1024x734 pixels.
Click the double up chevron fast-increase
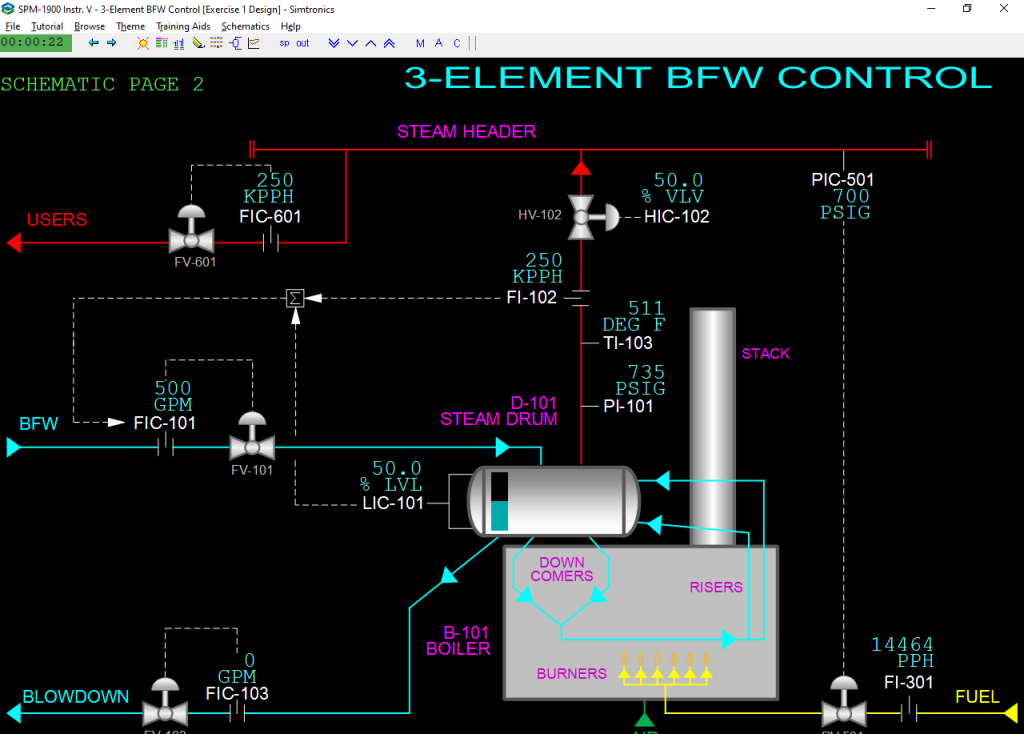389,44
